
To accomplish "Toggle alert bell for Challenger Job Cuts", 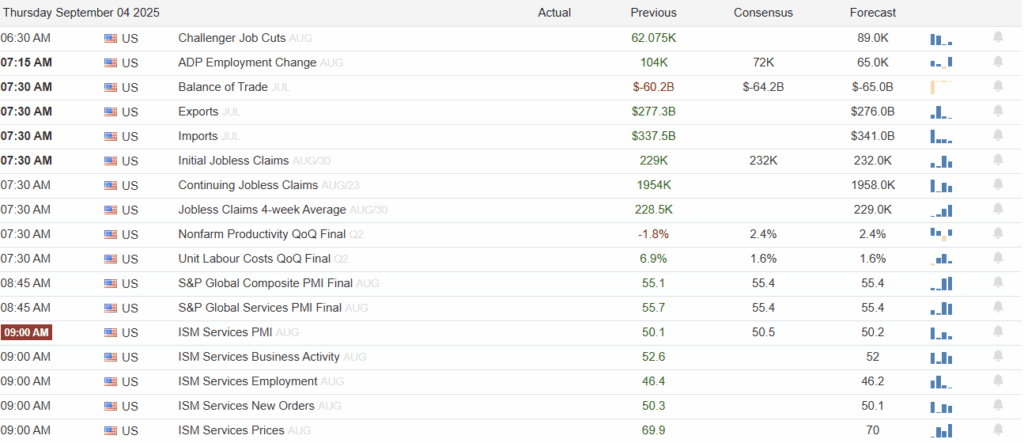I will pos(997,38).
